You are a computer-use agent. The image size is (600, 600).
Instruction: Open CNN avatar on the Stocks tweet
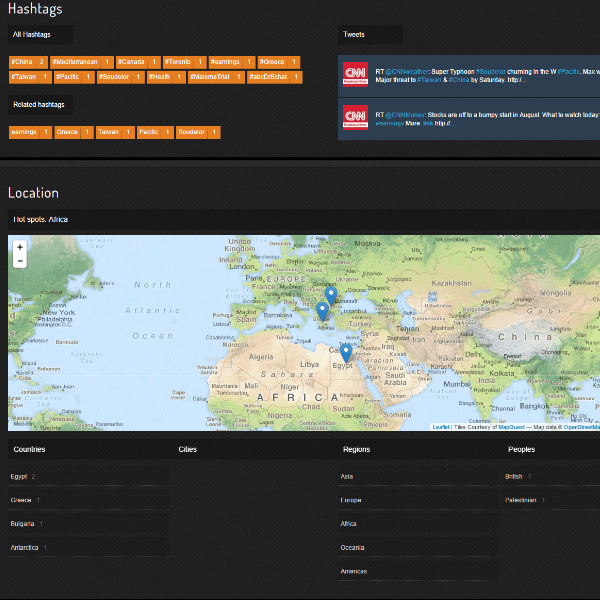pyautogui.click(x=355, y=117)
